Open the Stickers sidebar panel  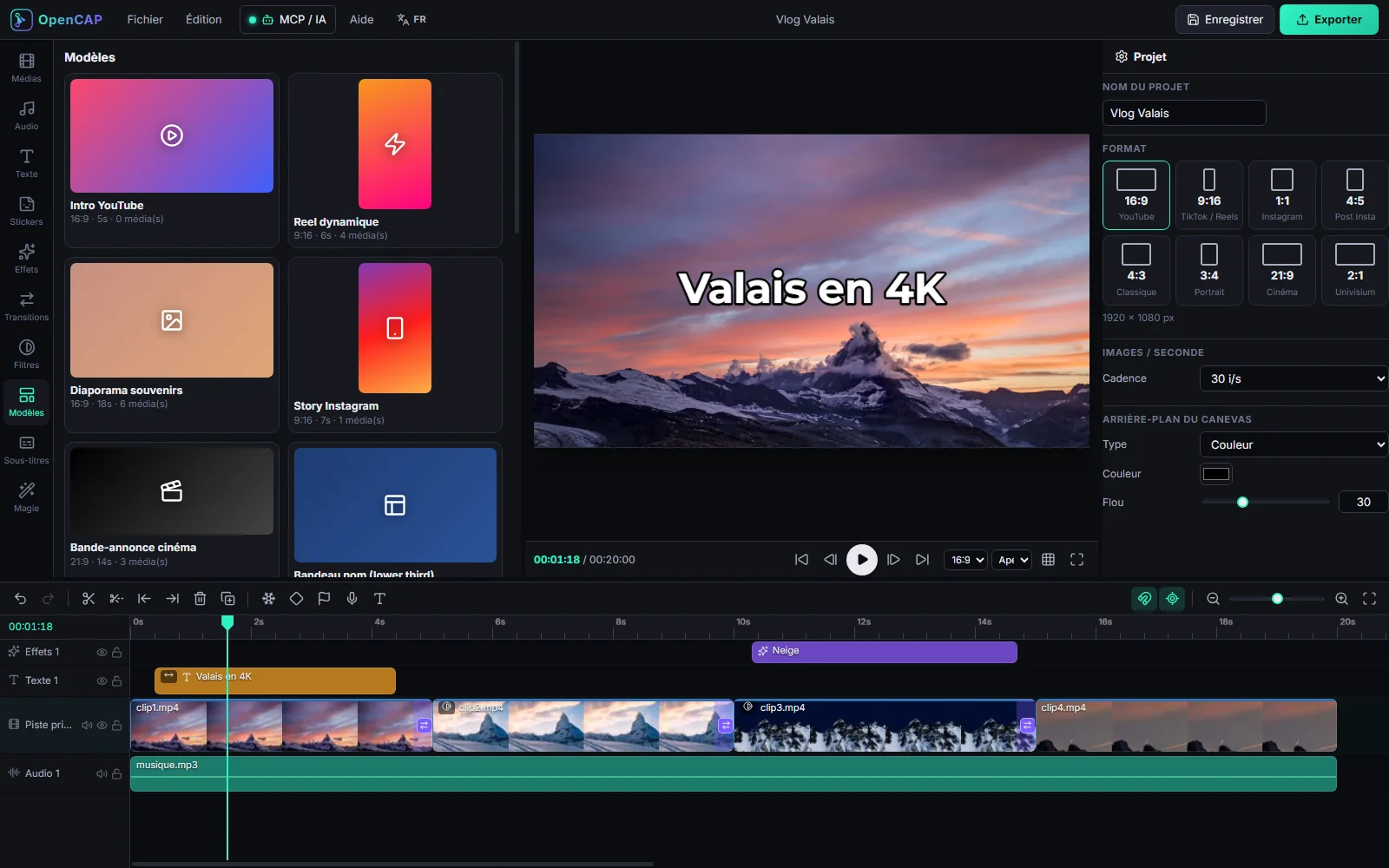[26, 211]
